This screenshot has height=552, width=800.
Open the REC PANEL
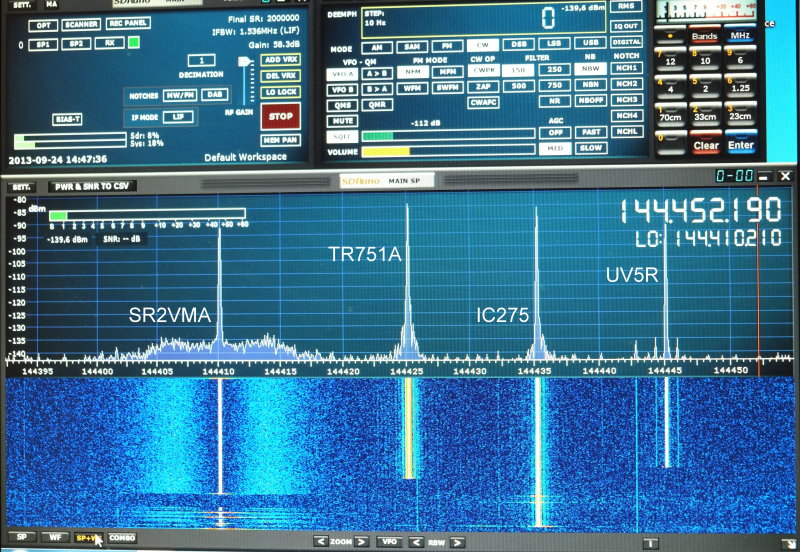128,23
